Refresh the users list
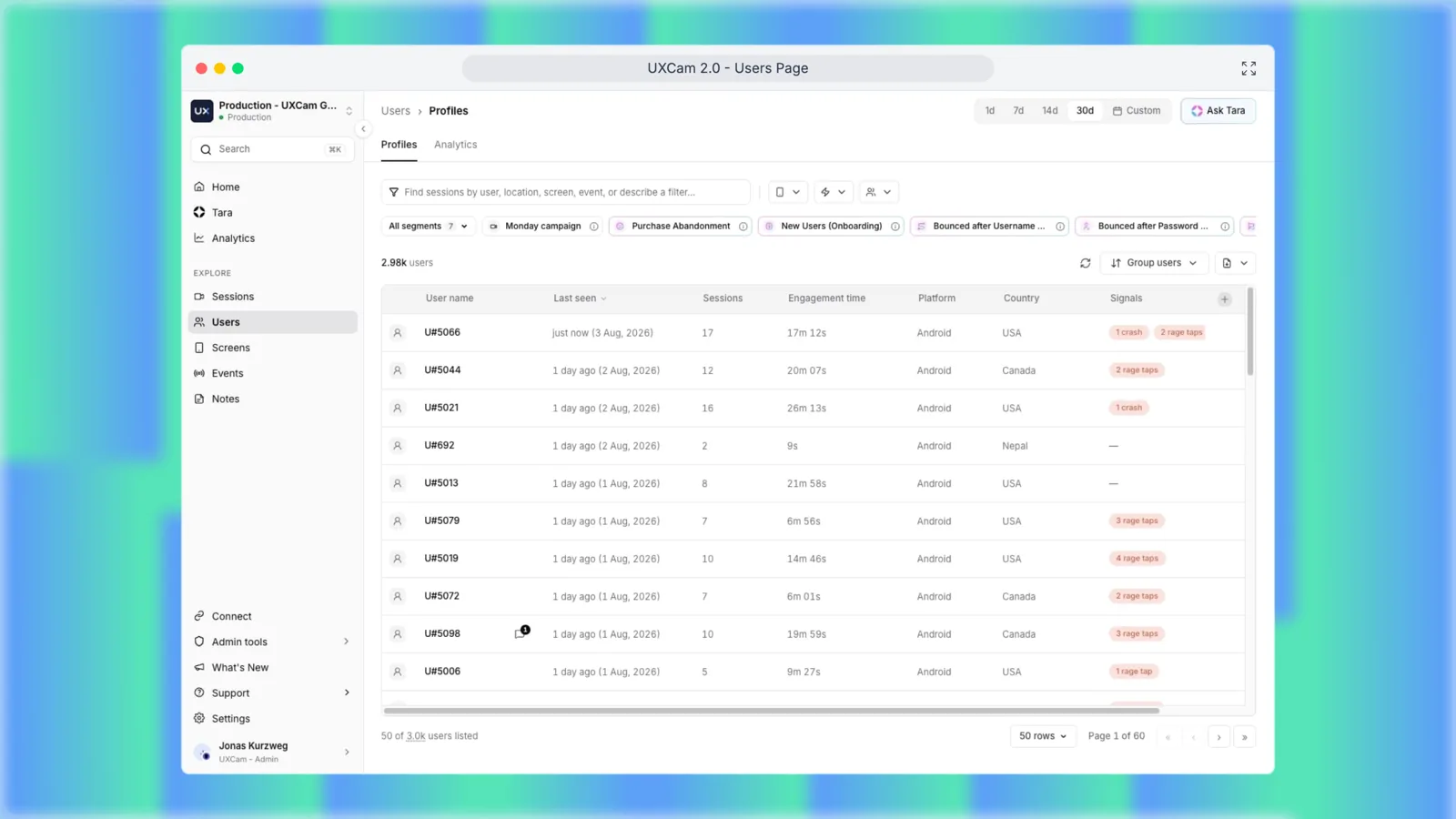 [x=1086, y=263]
